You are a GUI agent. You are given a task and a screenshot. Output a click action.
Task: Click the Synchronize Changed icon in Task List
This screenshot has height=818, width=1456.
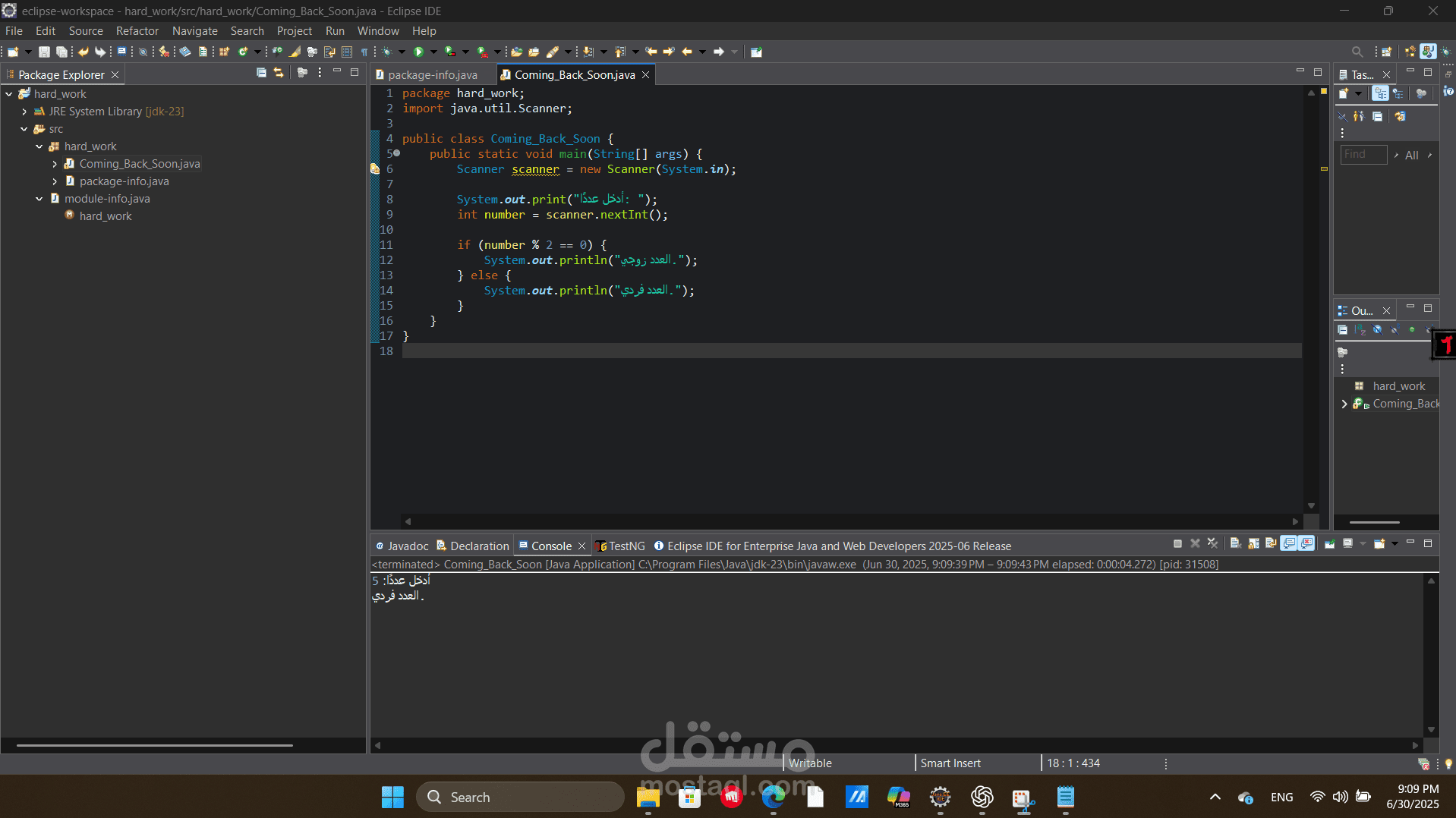click(1400, 116)
